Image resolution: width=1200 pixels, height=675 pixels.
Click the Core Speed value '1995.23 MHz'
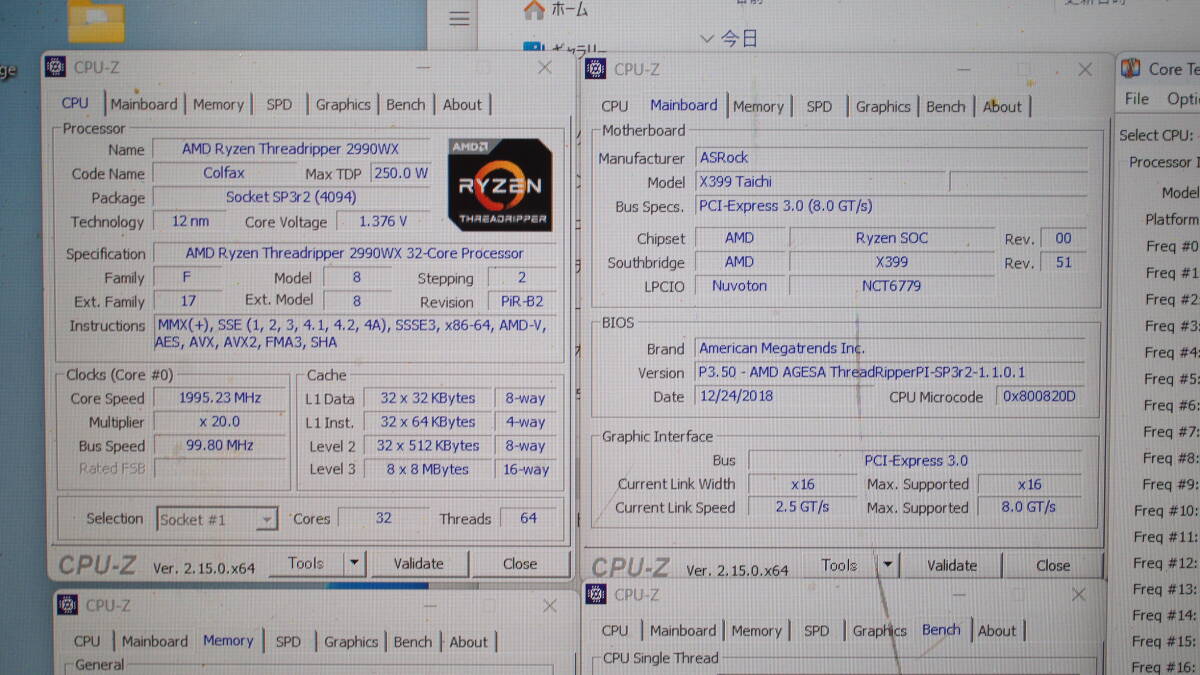click(219, 398)
